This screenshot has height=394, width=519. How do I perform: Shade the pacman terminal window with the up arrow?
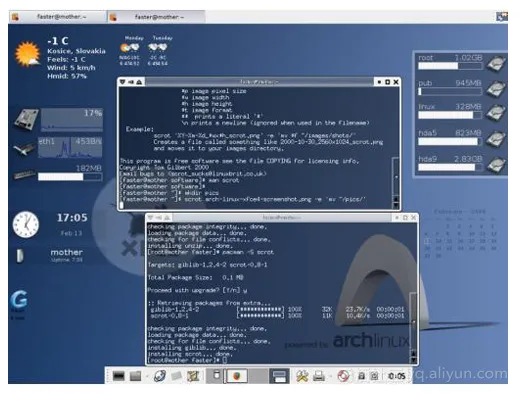pyautogui.click(x=167, y=218)
